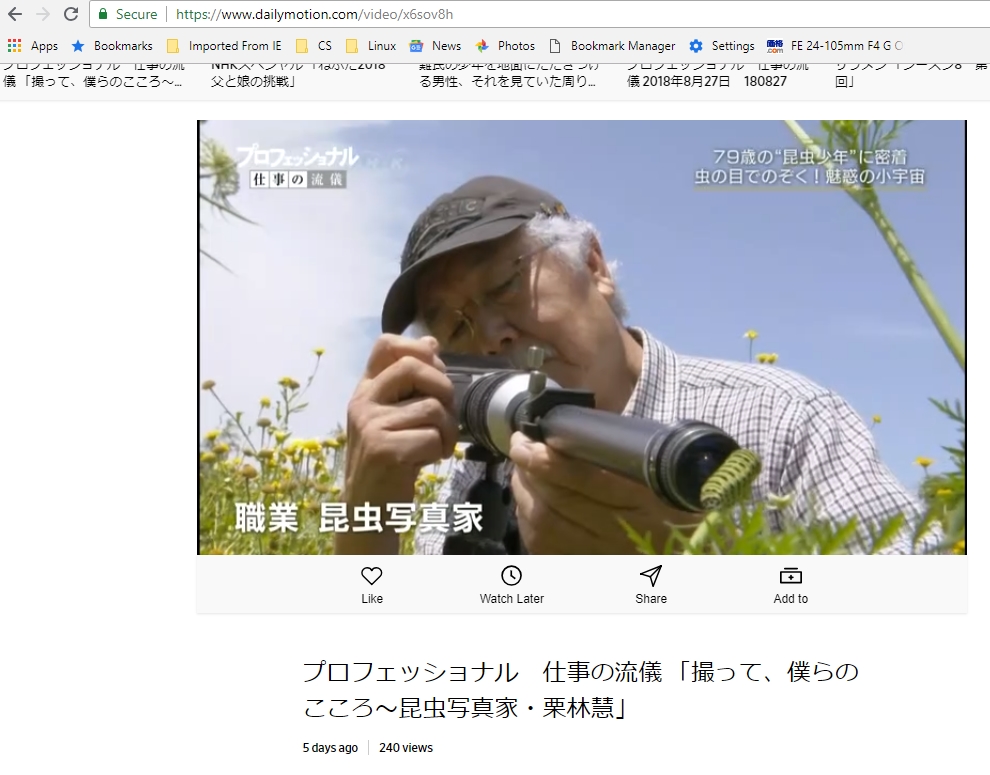Open the Photos bookmark
Screen dimensions: 990x775
click(505, 45)
